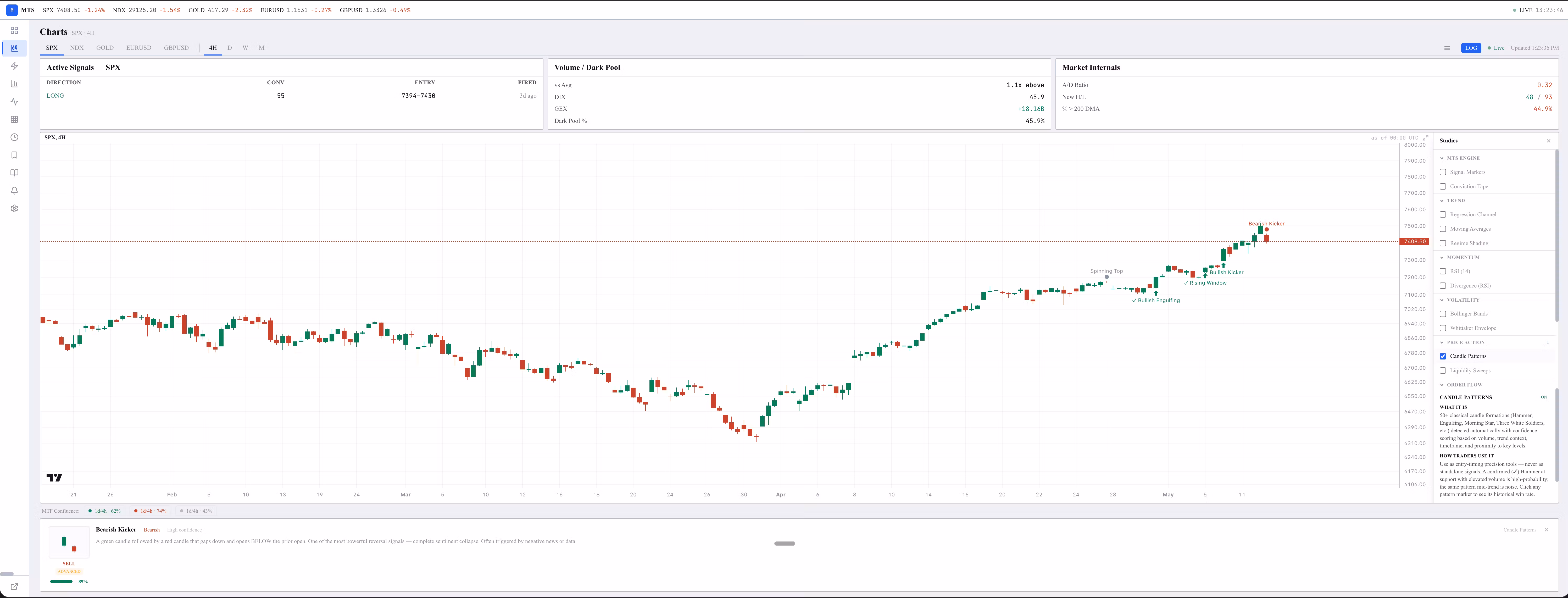Switch to the NDX symbol tab

pos(77,48)
